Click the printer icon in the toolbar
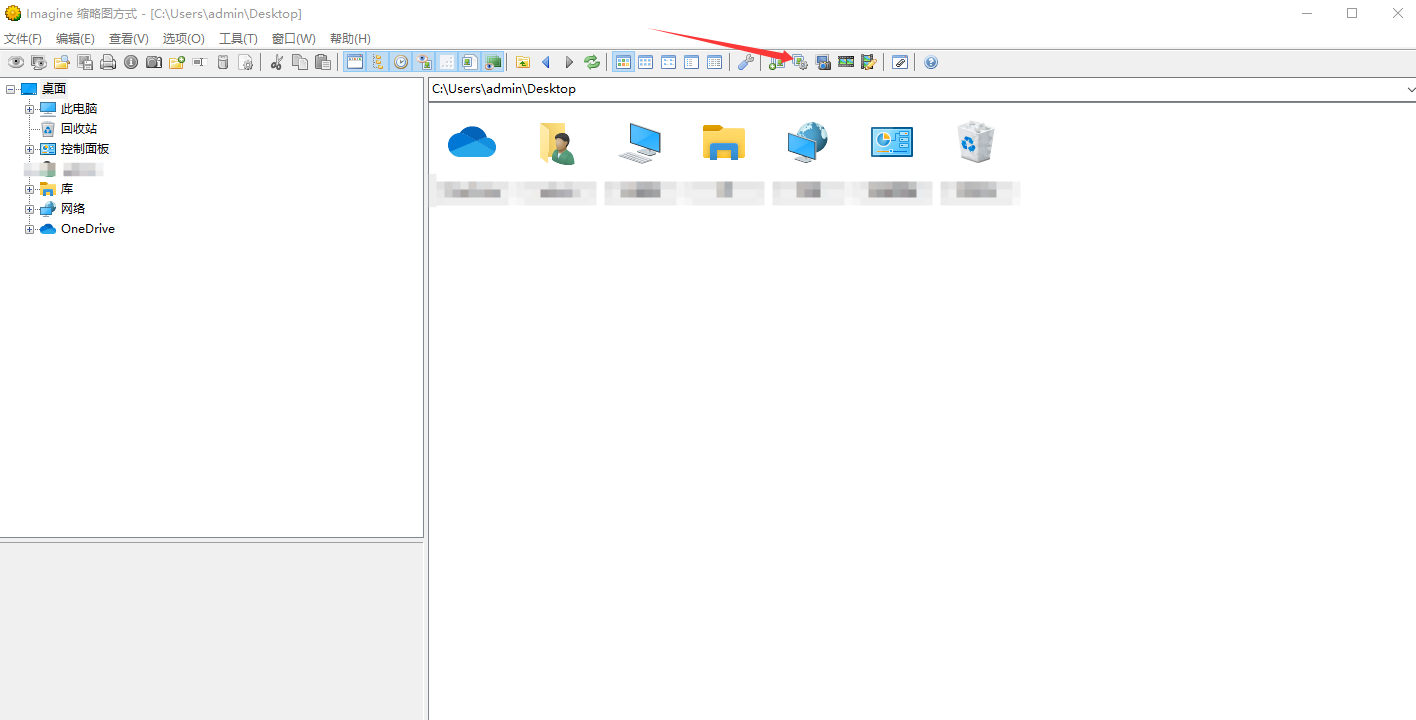Screen dimensions: 1416x720 click(x=108, y=62)
